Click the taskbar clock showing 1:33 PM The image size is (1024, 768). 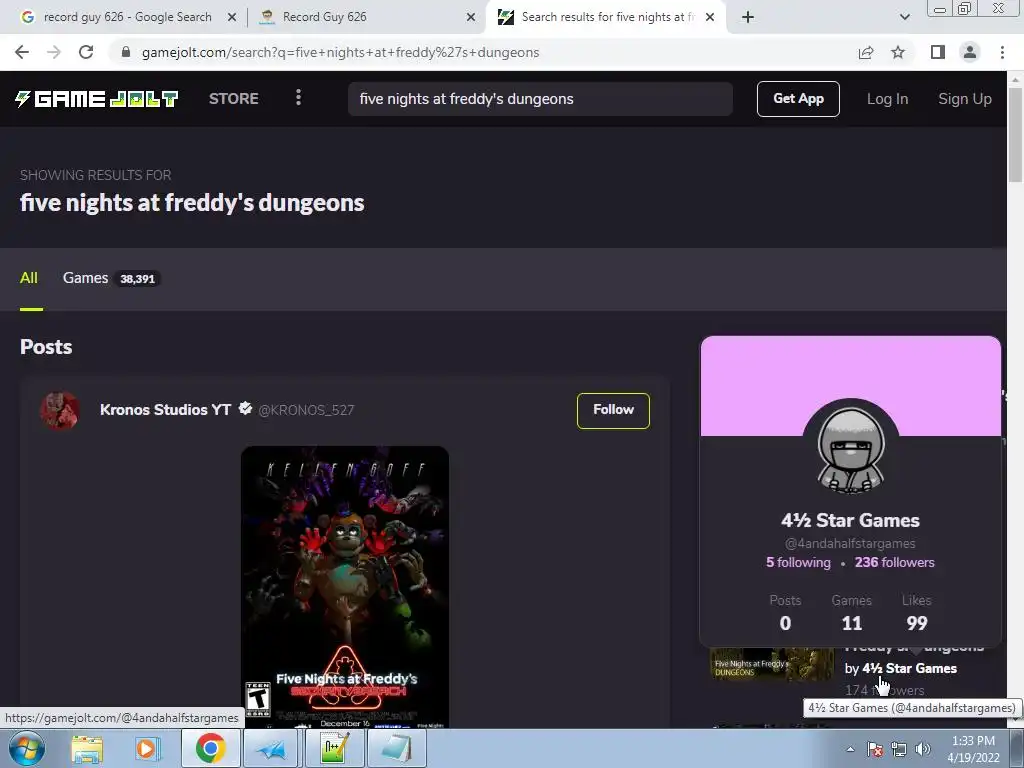(973, 749)
